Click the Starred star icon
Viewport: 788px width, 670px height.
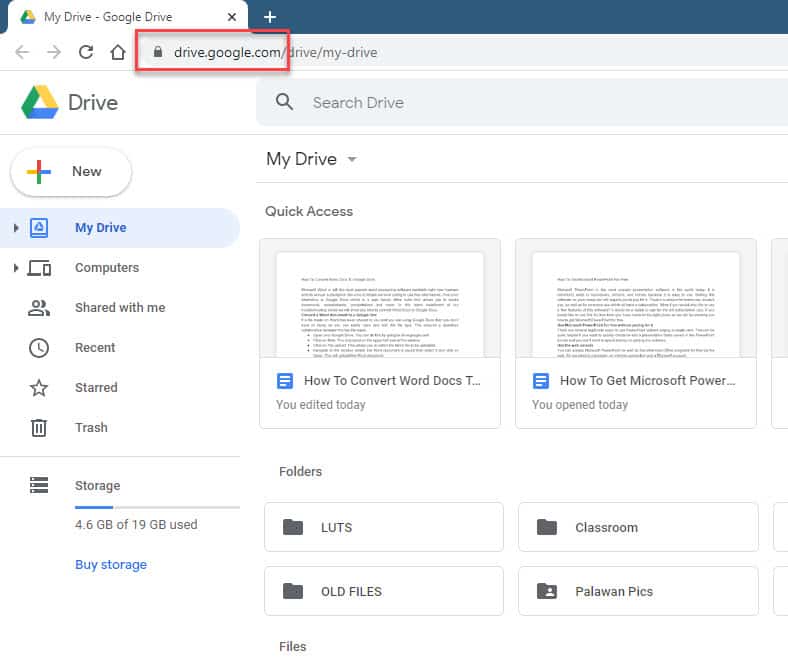[x=39, y=388]
